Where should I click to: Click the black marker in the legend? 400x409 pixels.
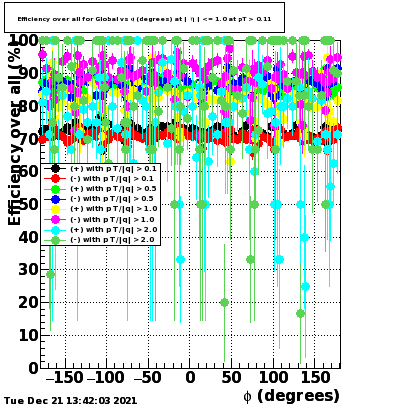(x=56, y=169)
